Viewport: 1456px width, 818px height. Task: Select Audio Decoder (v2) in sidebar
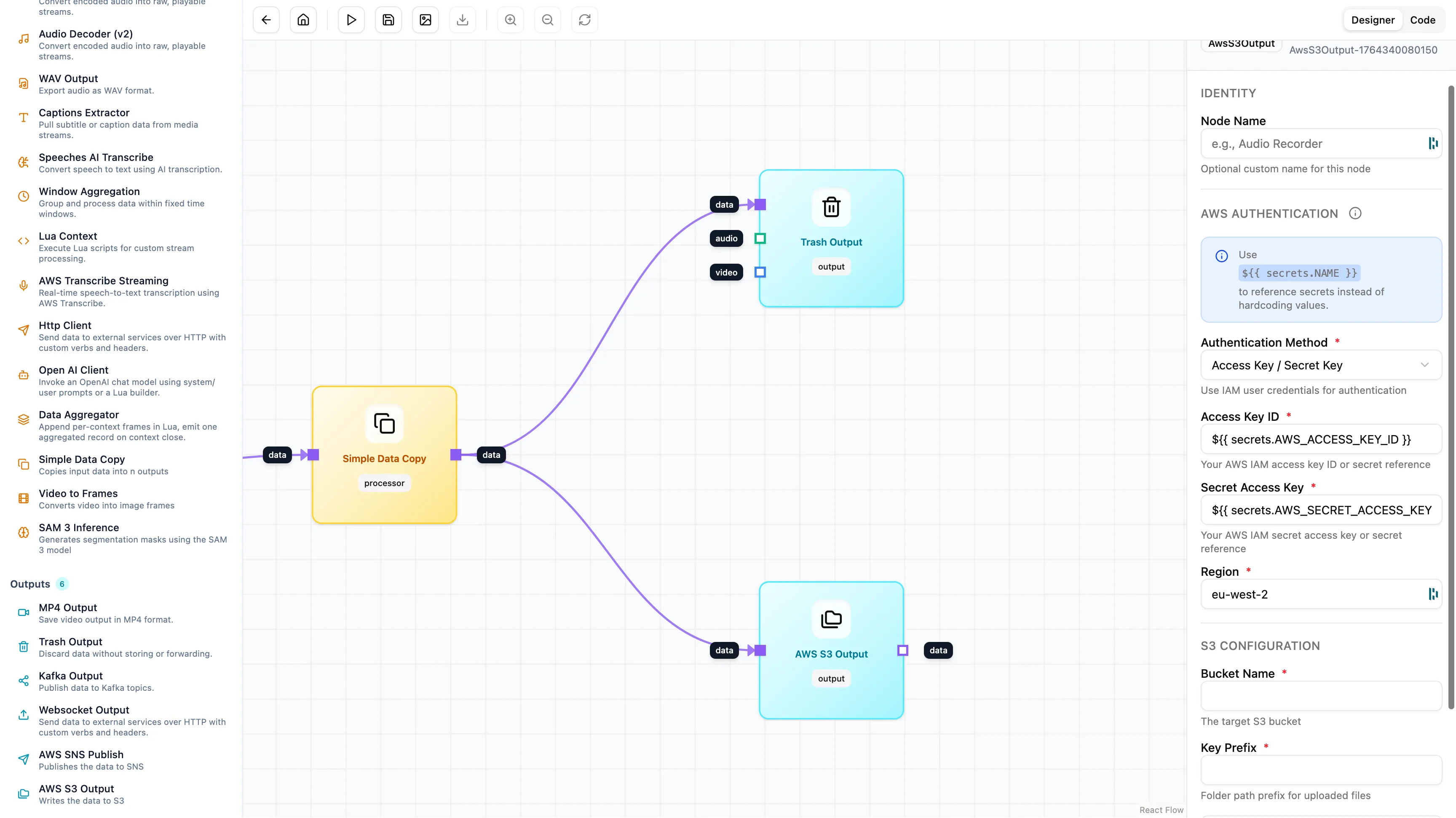(121, 45)
